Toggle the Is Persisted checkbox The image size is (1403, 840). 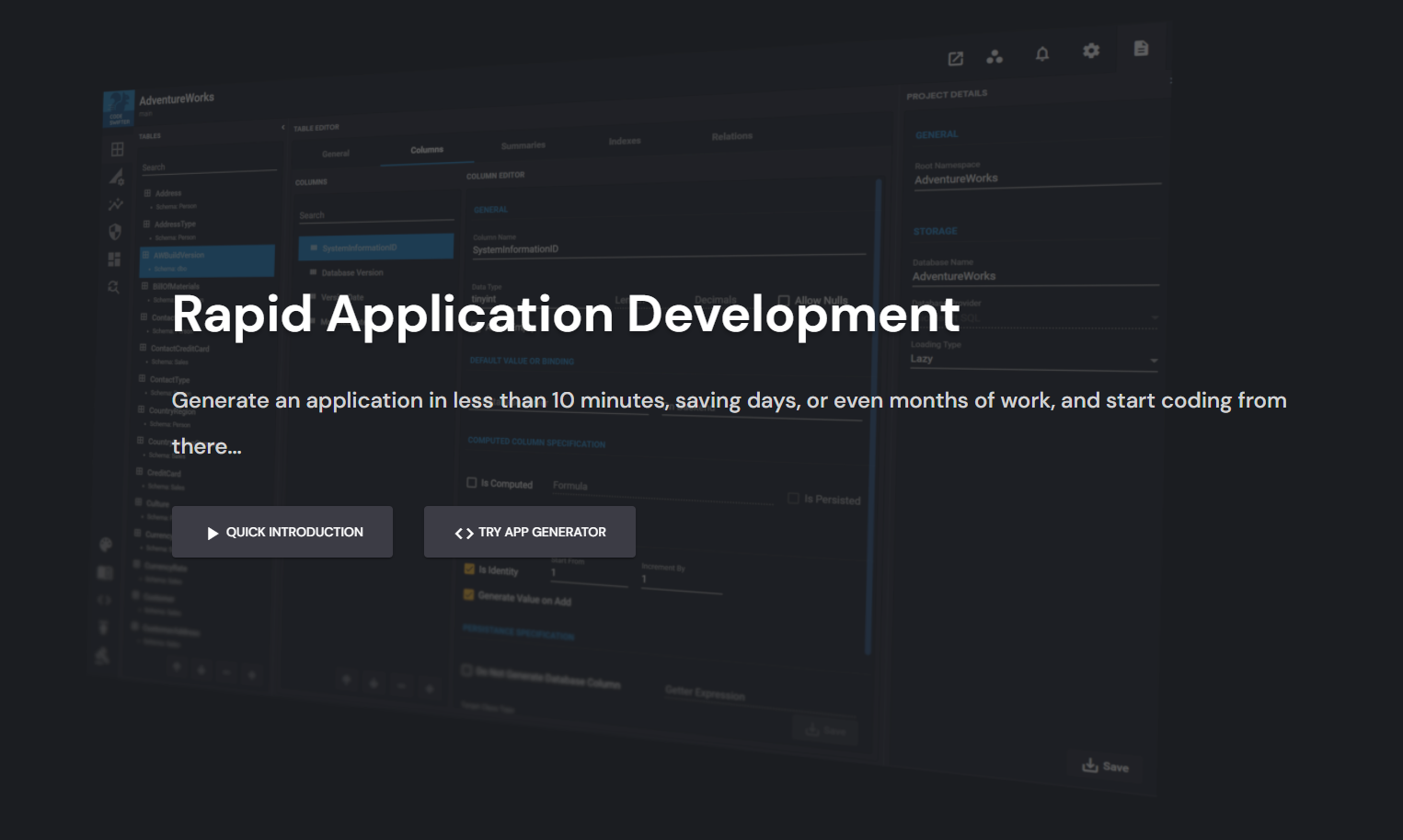pos(793,498)
